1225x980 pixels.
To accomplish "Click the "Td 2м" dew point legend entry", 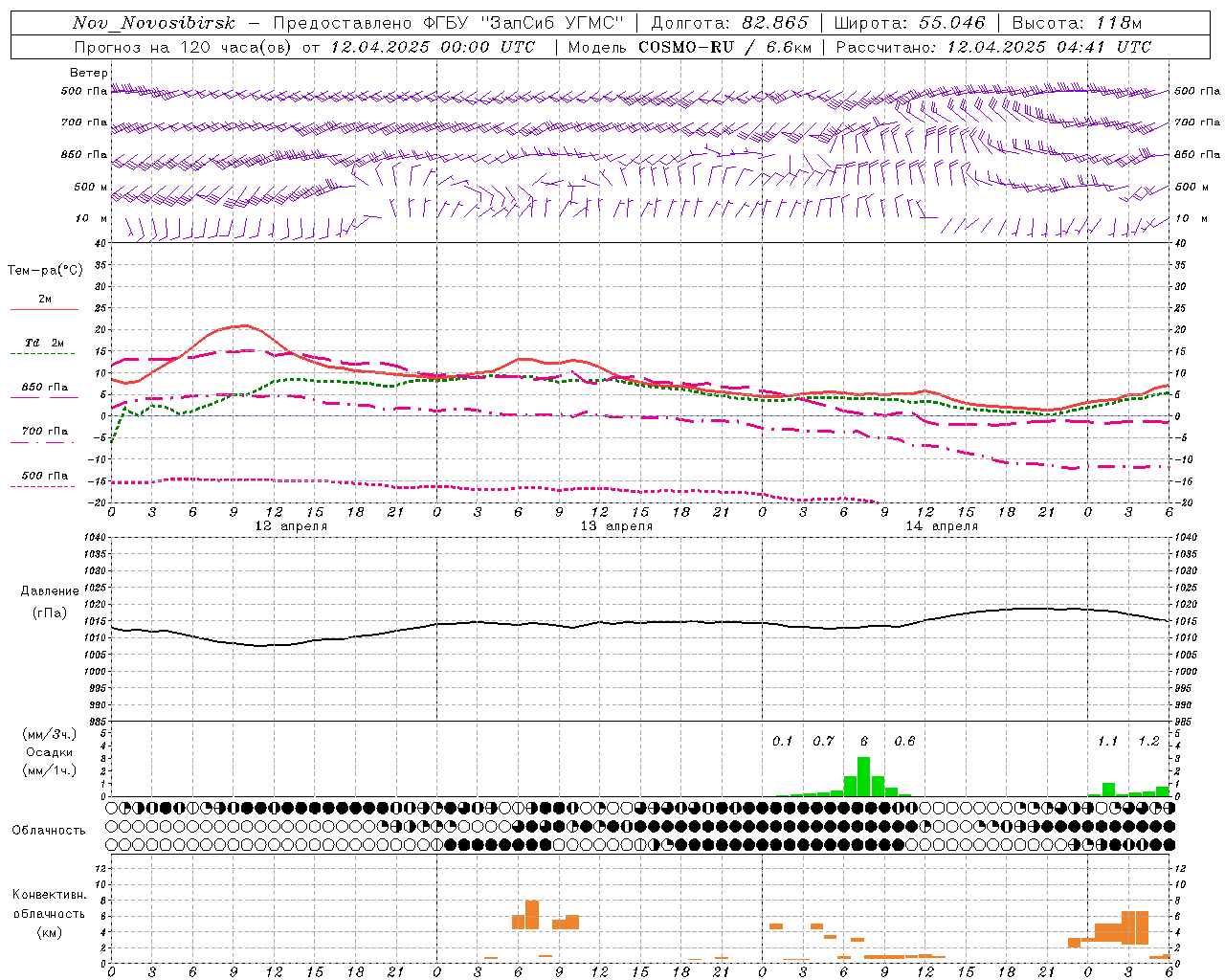I will [44, 343].
